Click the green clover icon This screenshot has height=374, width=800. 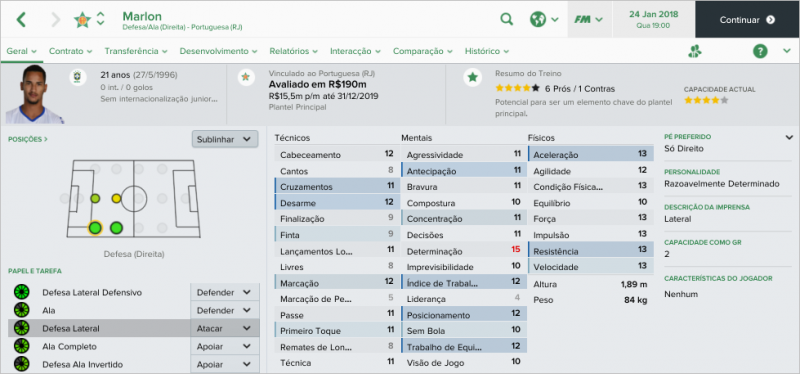(695, 51)
